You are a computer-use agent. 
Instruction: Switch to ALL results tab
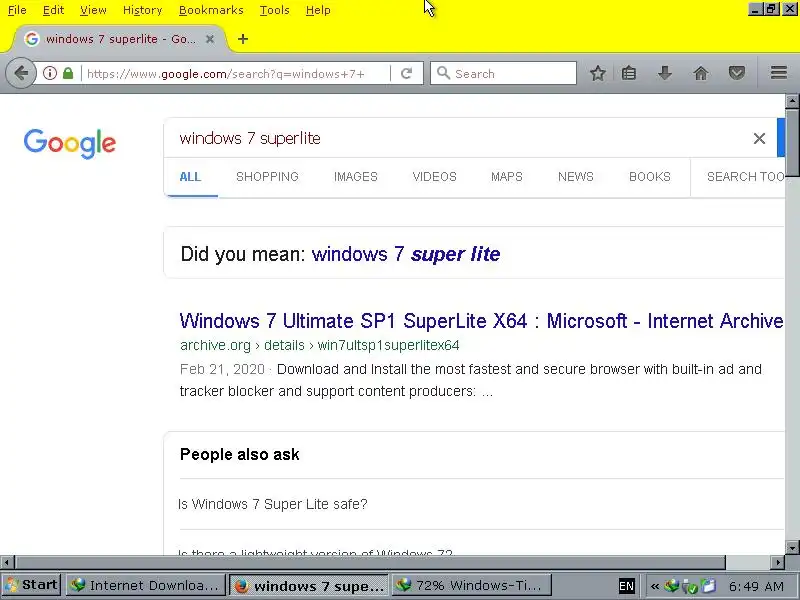click(x=190, y=177)
